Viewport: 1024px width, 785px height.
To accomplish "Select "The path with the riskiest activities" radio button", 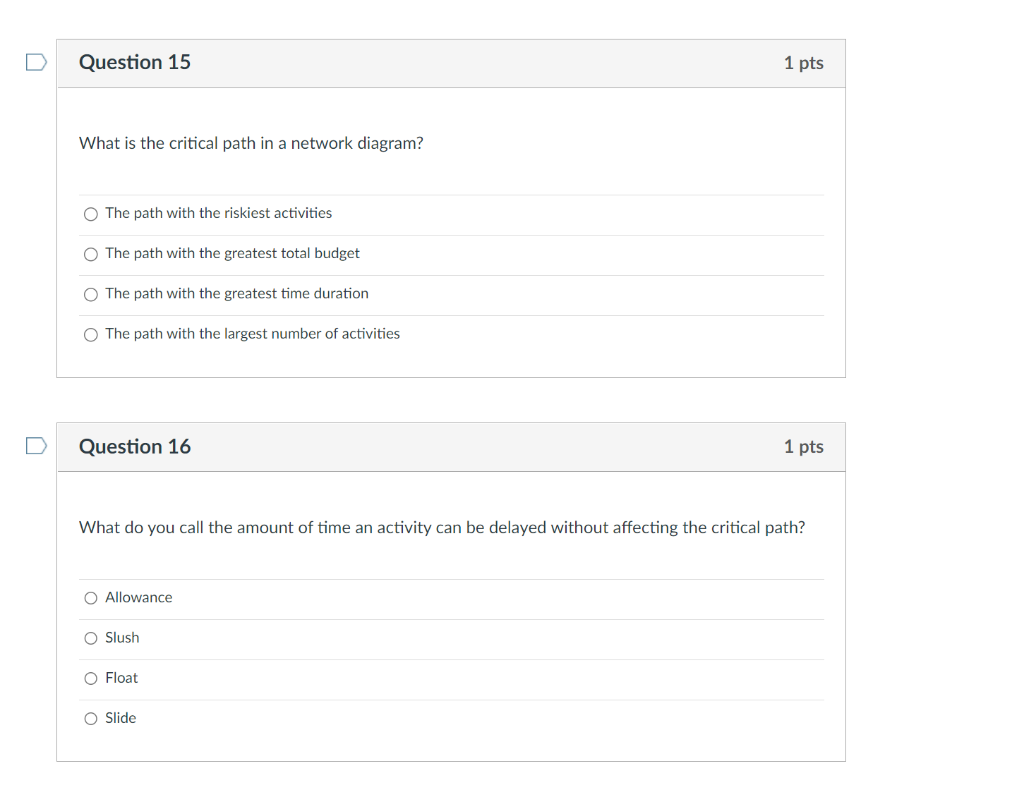I will tap(90, 213).
